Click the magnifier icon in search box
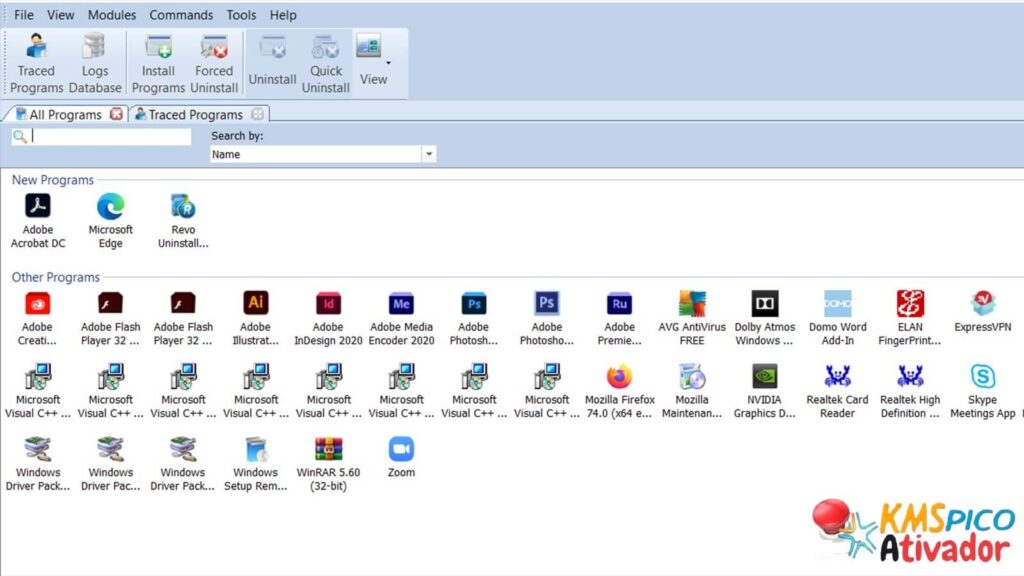The height and width of the screenshot is (576, 1024). [x=20, y=136]
